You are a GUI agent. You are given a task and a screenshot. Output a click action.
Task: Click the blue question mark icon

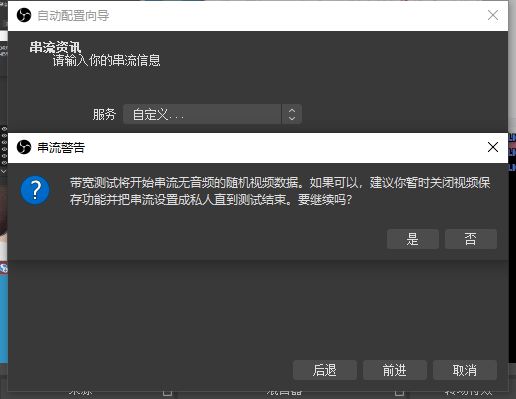point(35,190)
